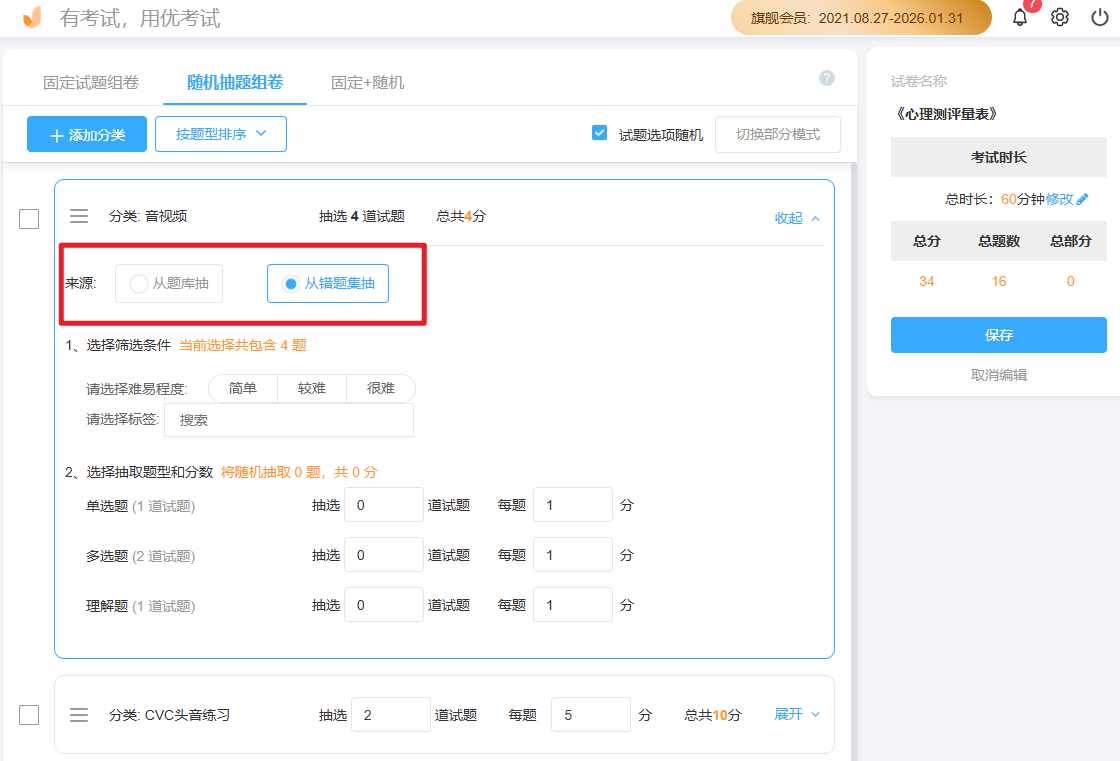Expand the CVC头音练习 section
Screen dimensions: 1120x761
tap(788, 714)
